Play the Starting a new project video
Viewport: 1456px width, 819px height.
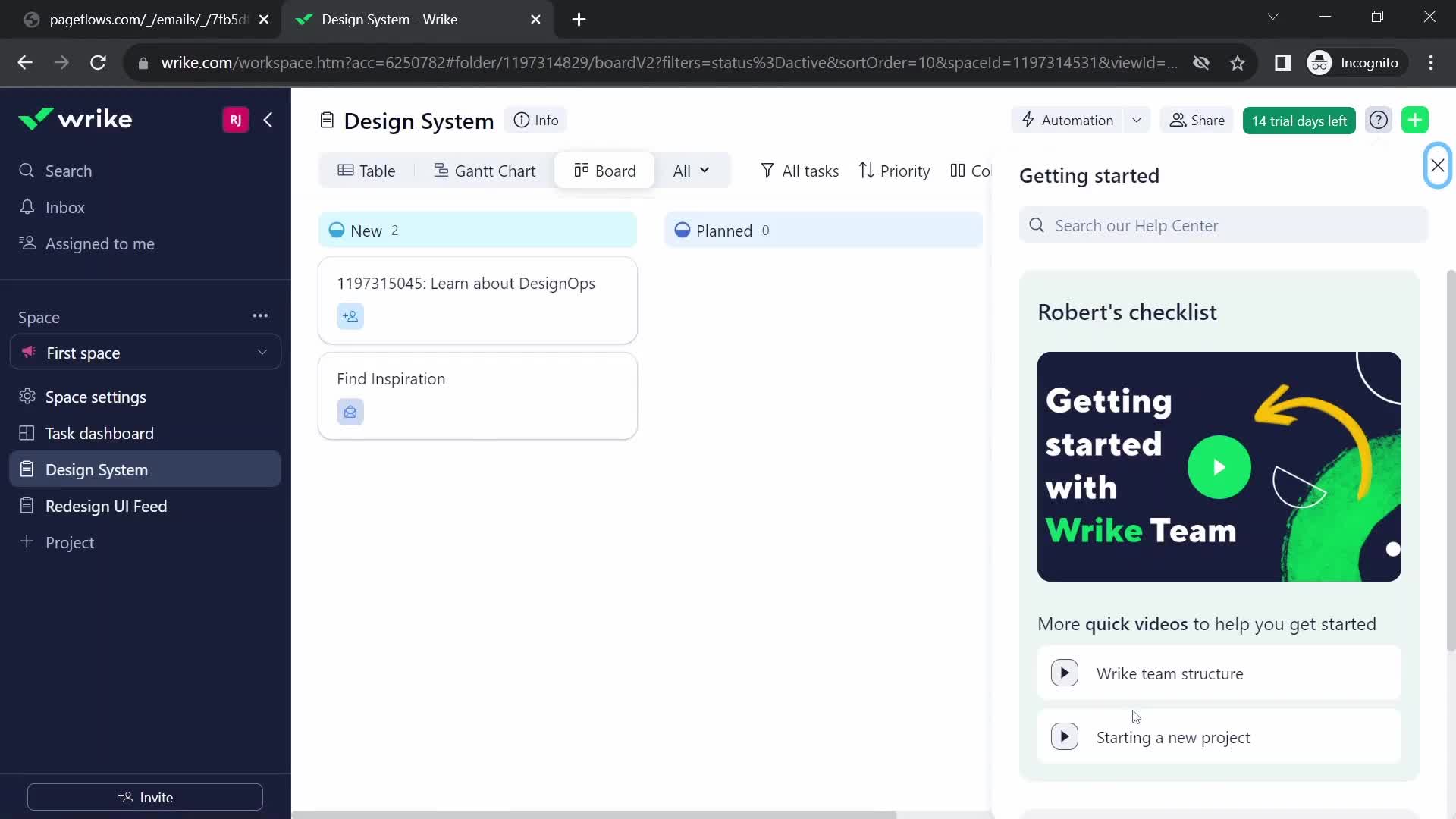tap(1065, 736)
